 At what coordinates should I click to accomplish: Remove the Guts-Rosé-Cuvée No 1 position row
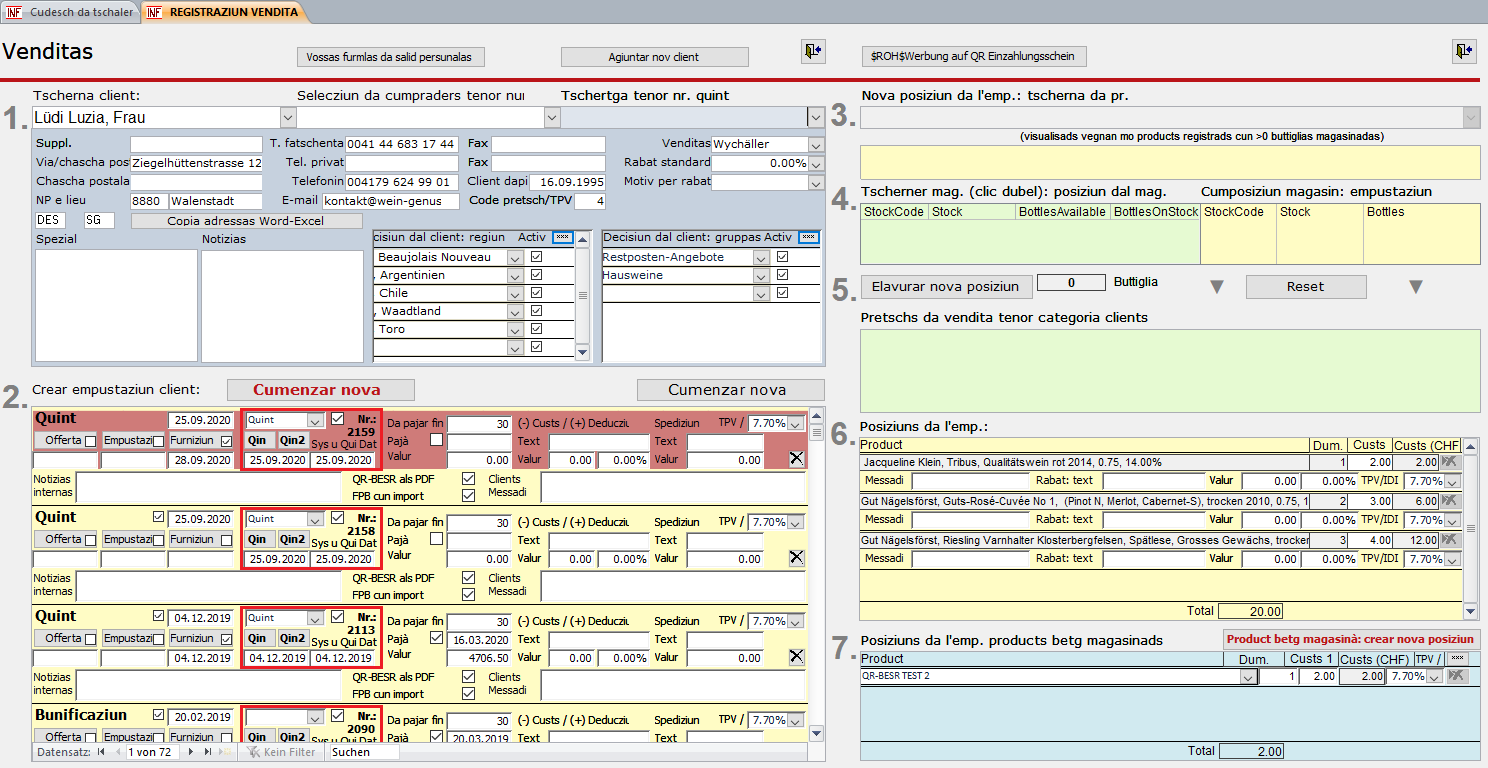click(1449, 500)
